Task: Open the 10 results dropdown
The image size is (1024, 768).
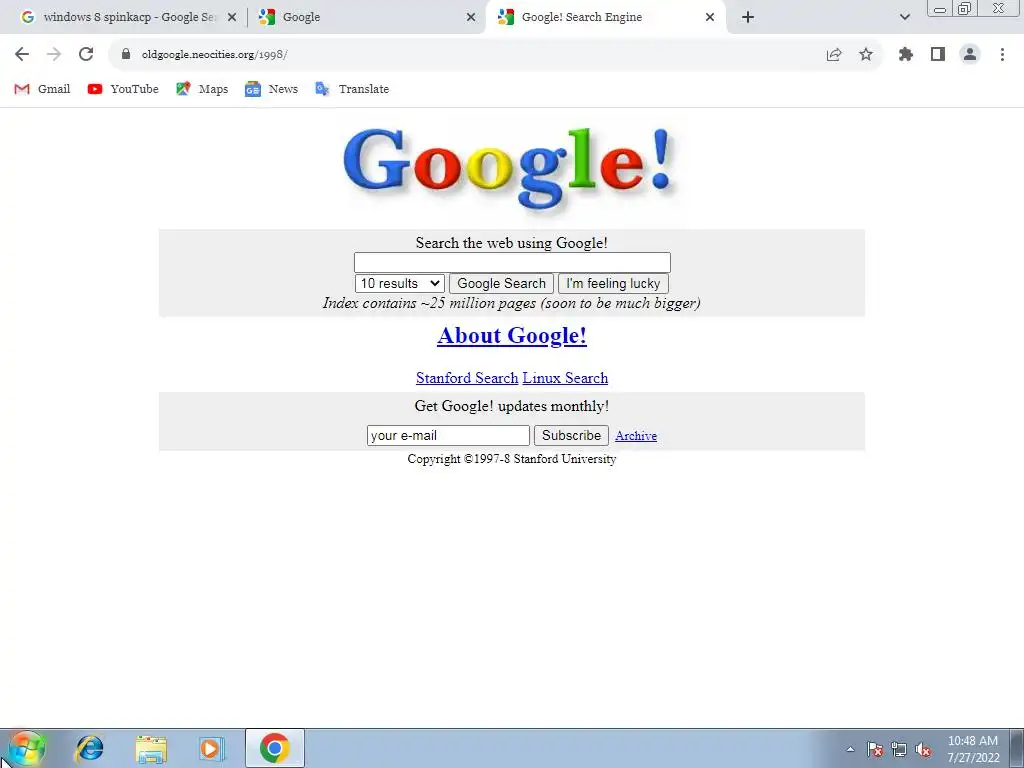Action: [x=400, y=283]
